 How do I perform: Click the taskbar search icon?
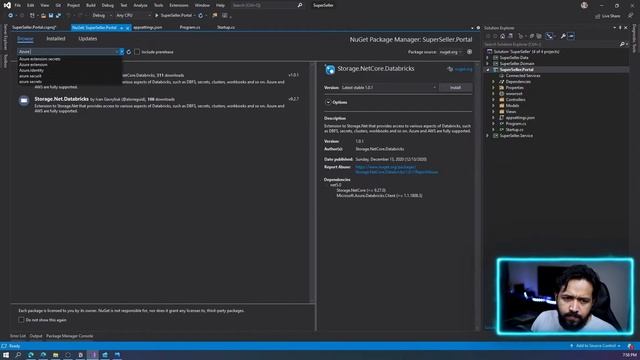(18, 355)
